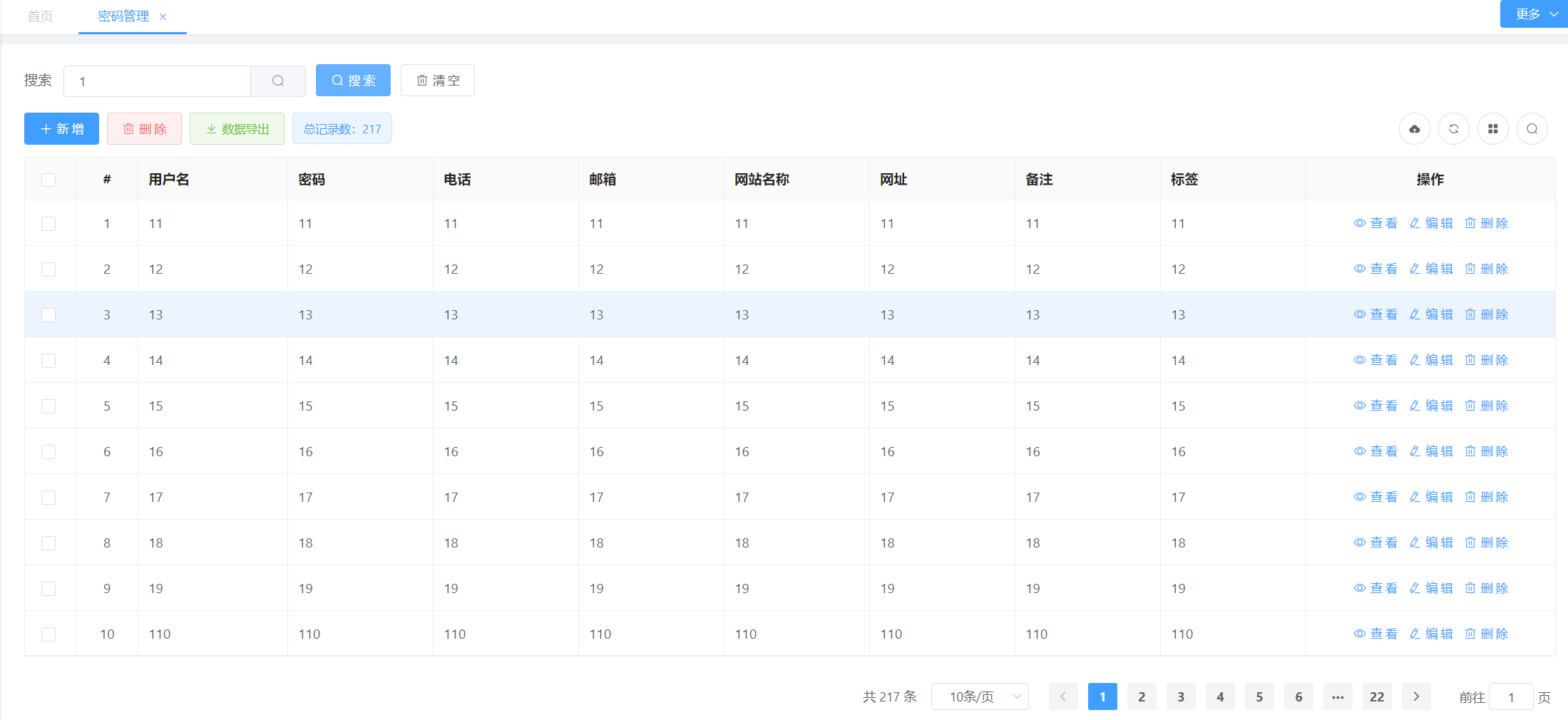The height and width of the screenshot is (720, 1568).
Task: Tick the select-all header checkbox
Action: click(x=48, y=180)
